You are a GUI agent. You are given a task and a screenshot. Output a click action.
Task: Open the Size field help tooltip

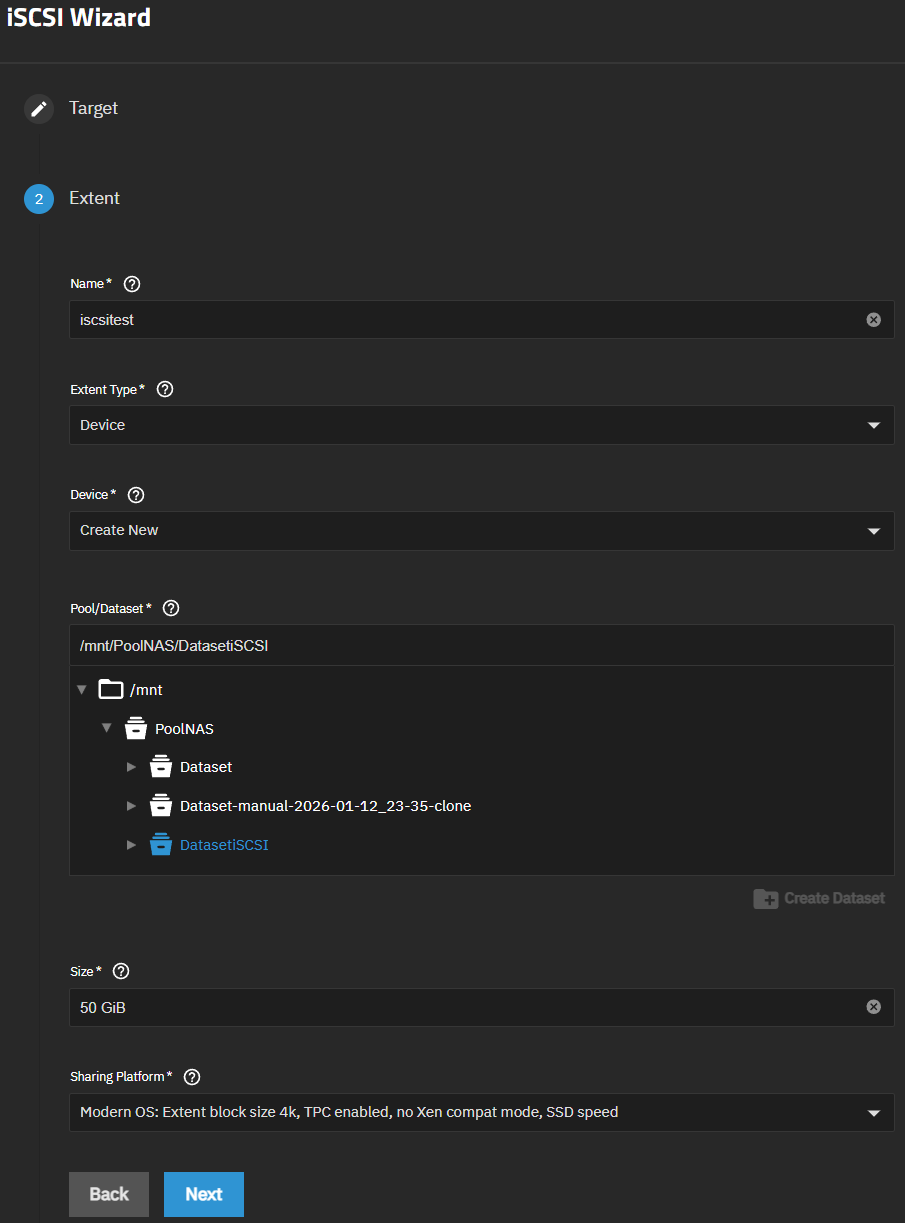point(121,971)
